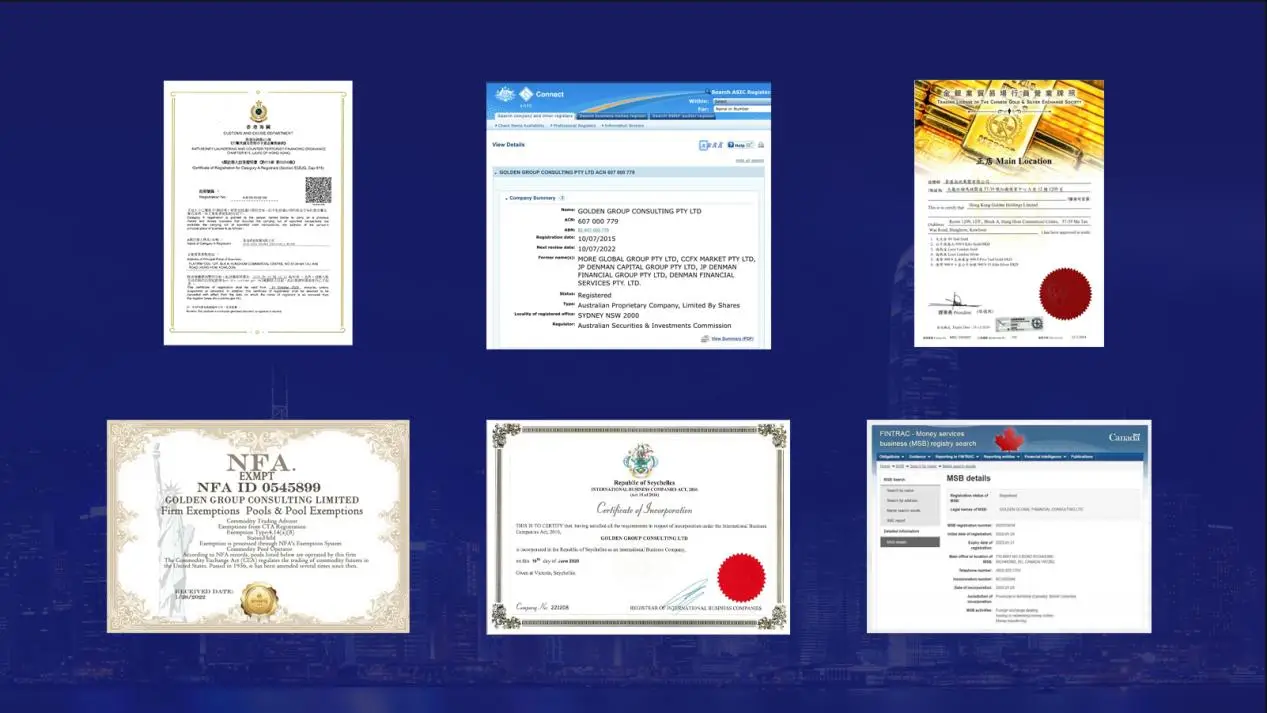
Task: Click the Check Name Availability link
Action: click(x=520, y=126)
